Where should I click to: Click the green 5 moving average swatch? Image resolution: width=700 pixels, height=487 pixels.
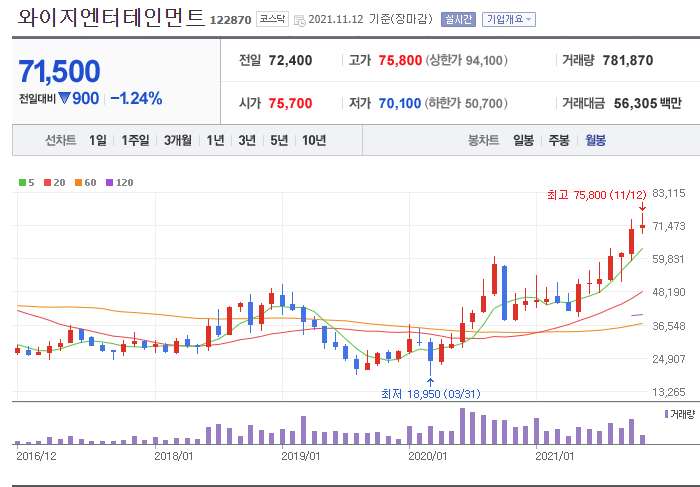click(22, 183)
